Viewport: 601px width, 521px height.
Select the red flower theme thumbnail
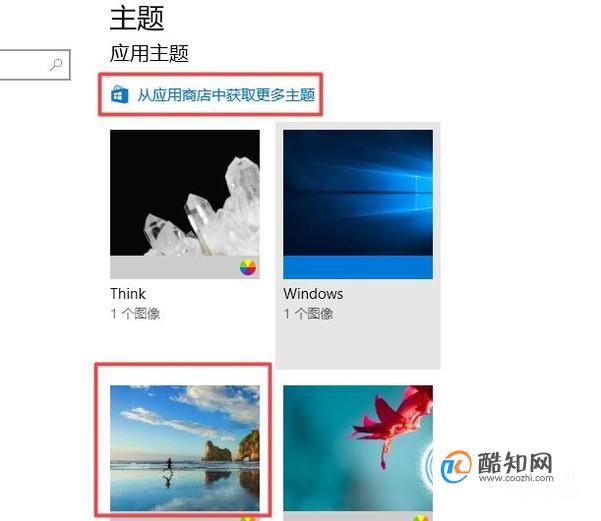click(x=358, y=448)
